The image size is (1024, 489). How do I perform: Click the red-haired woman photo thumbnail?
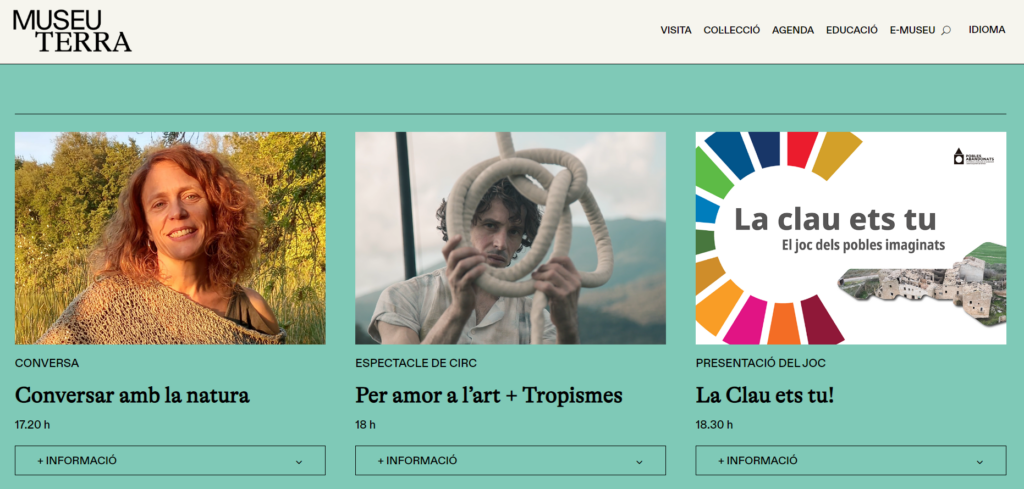[170, 238]
